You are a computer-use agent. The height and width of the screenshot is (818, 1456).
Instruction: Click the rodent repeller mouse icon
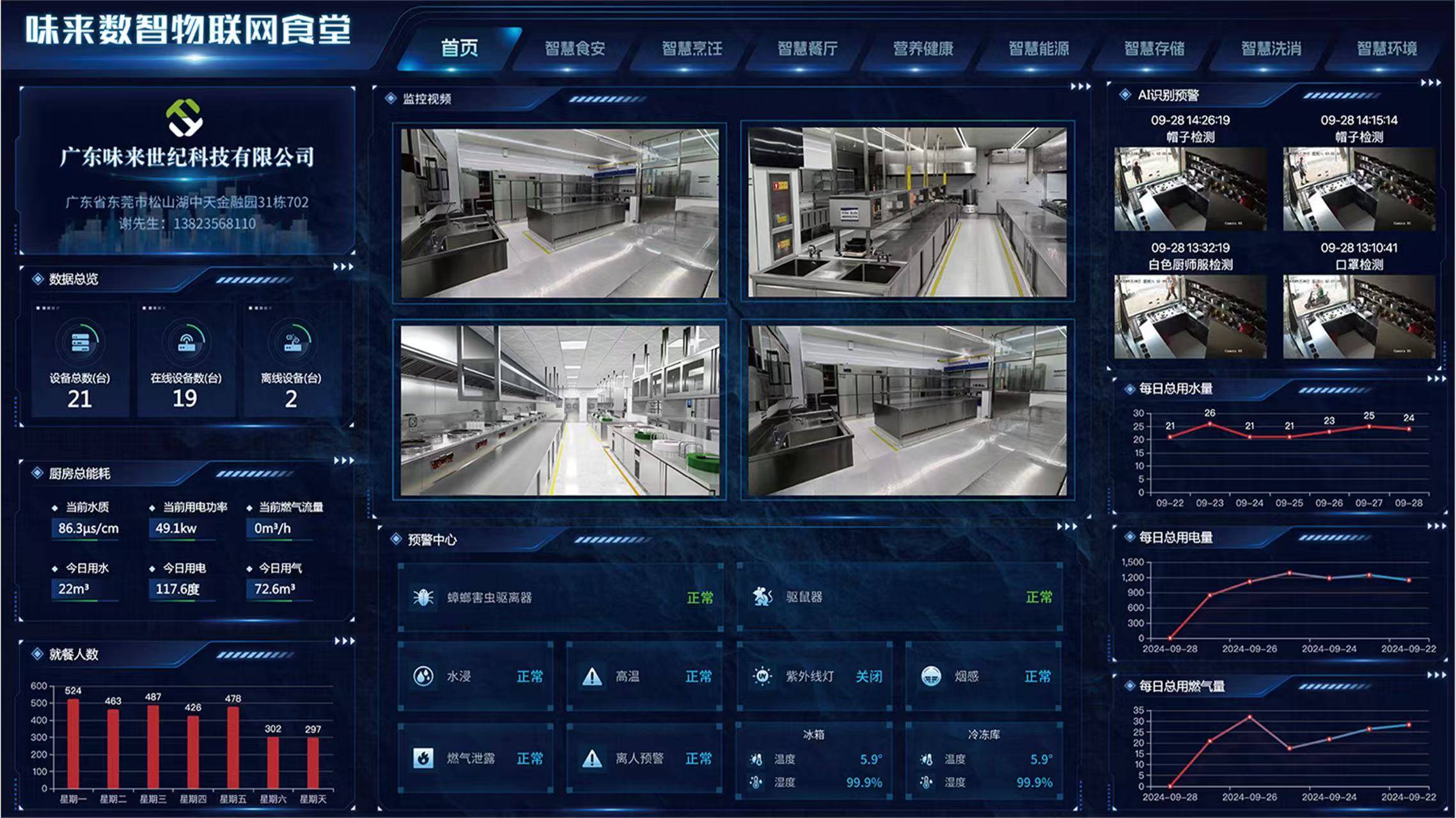pos(762,597)
